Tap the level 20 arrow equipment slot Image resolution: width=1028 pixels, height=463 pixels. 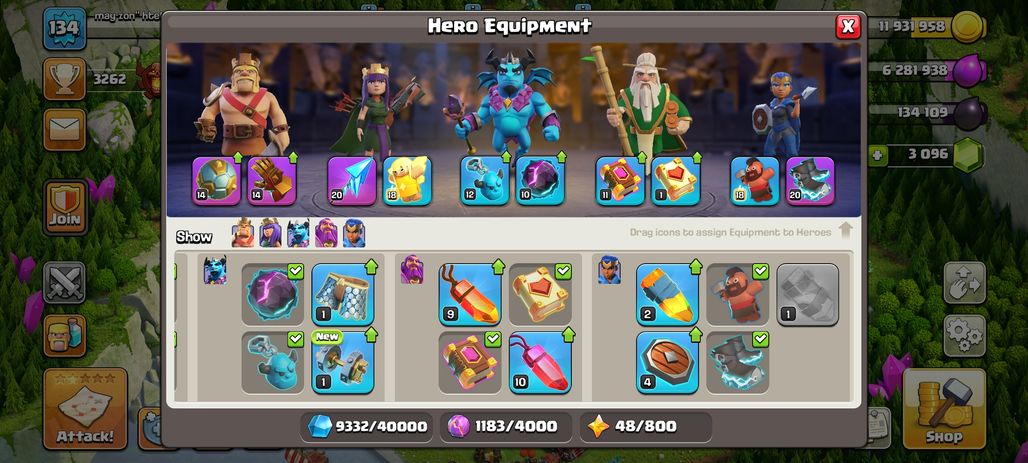[x=352, y=181]
